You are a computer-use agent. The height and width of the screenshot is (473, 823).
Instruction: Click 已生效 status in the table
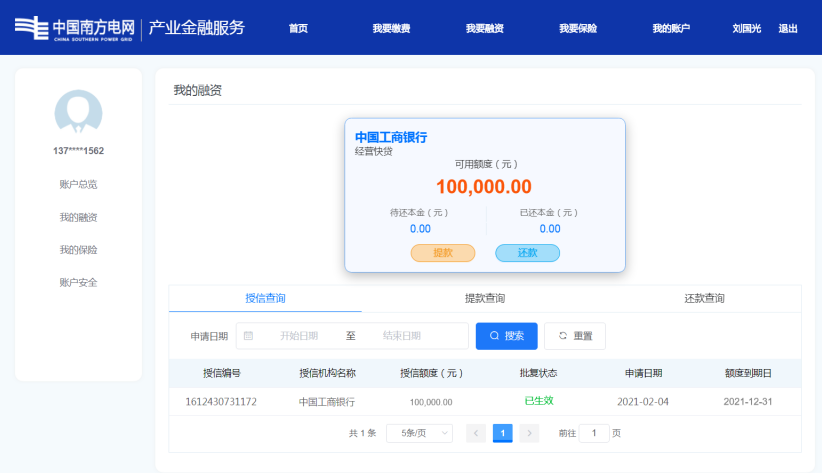pos(539,401)
